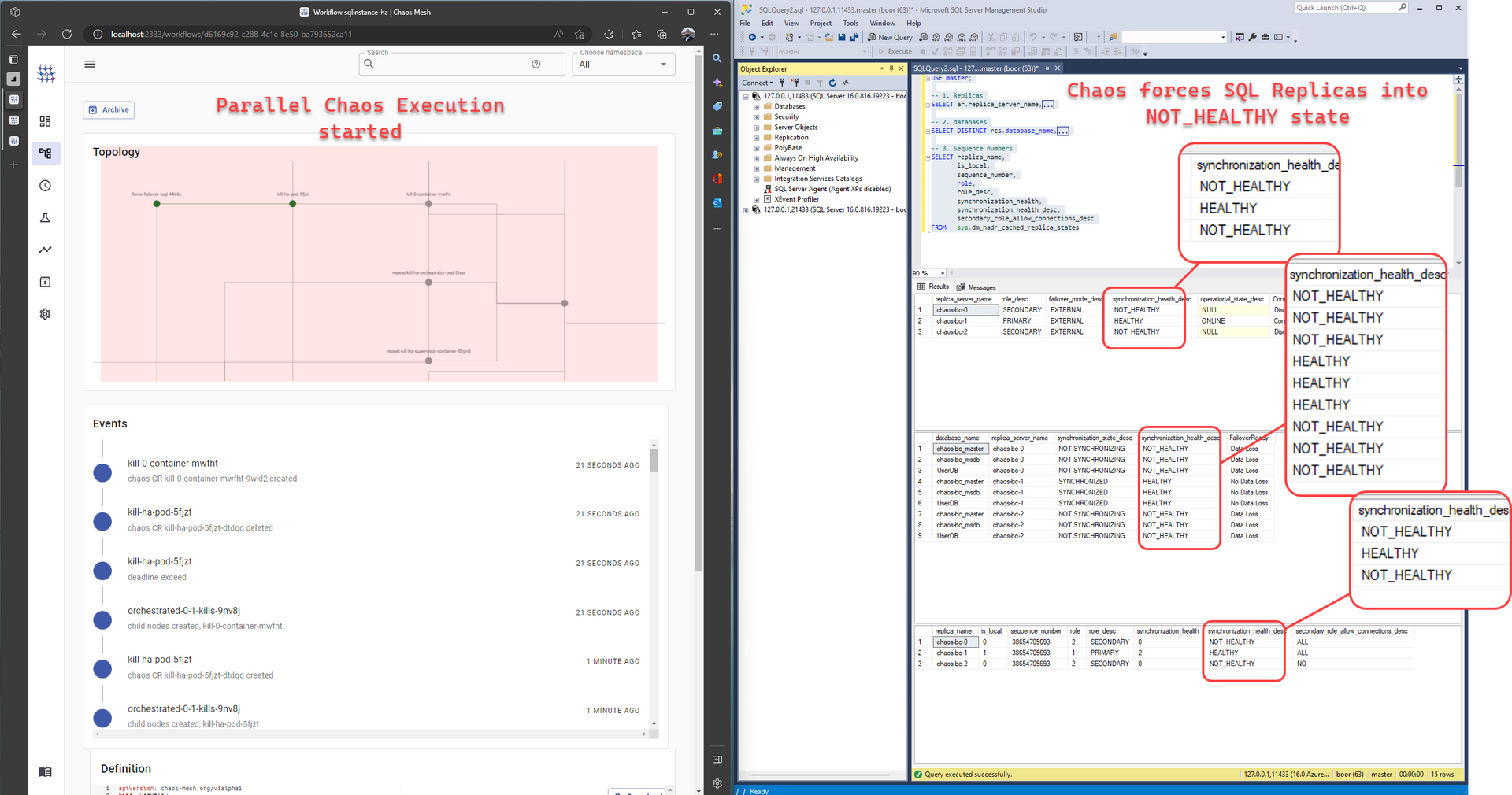This screenshot has width=1512, height=795.
Task: Go back in the Edge browser
Action: pos(17,35)
